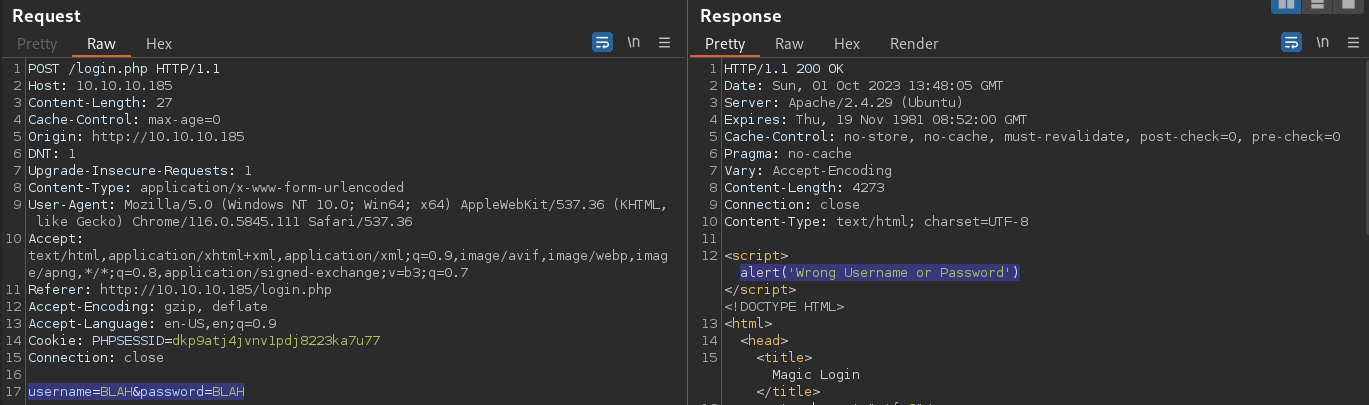Image resolution: width=1369 pixels, height=405 pixels.
Task: Toggle non-printable characters in the Request panel
Action: [633, 42]
